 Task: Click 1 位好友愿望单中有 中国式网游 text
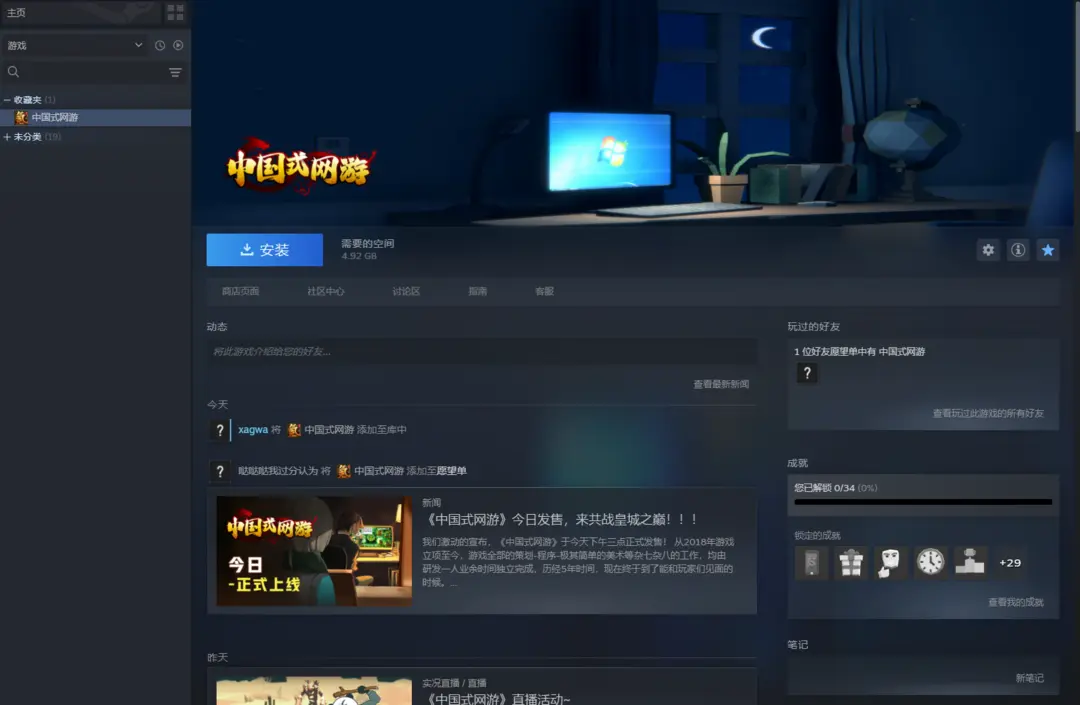[860, 352]
